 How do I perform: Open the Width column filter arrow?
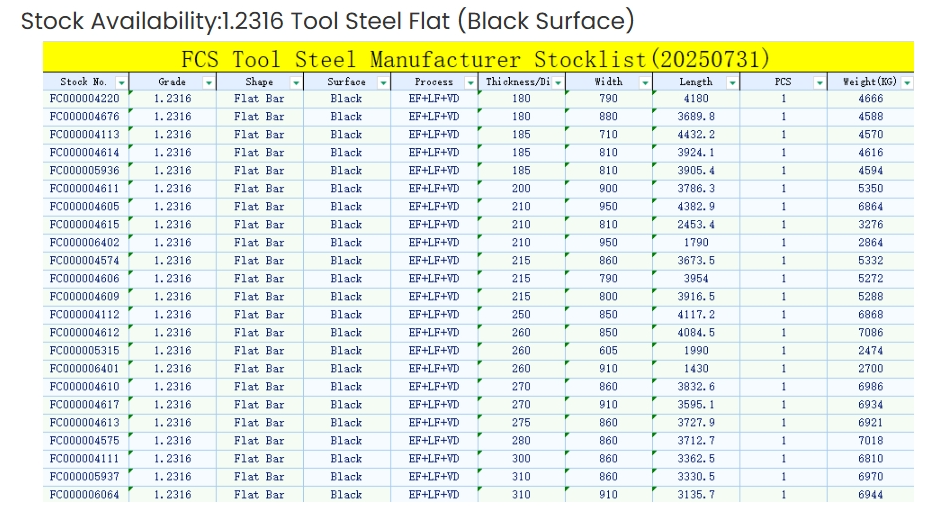tap(645, 82)
